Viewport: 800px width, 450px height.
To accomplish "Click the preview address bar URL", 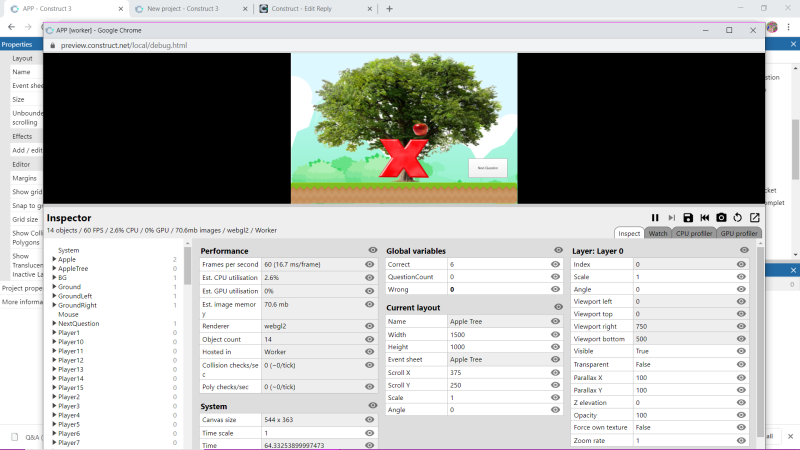I will click(x=124, y=45).
